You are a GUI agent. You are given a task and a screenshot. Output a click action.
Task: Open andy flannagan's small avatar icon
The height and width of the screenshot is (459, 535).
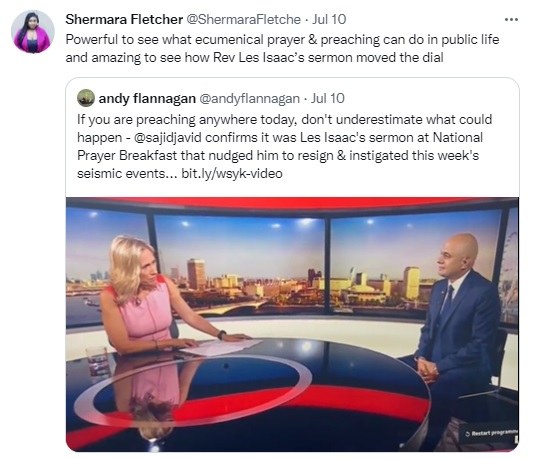[86, 98]
